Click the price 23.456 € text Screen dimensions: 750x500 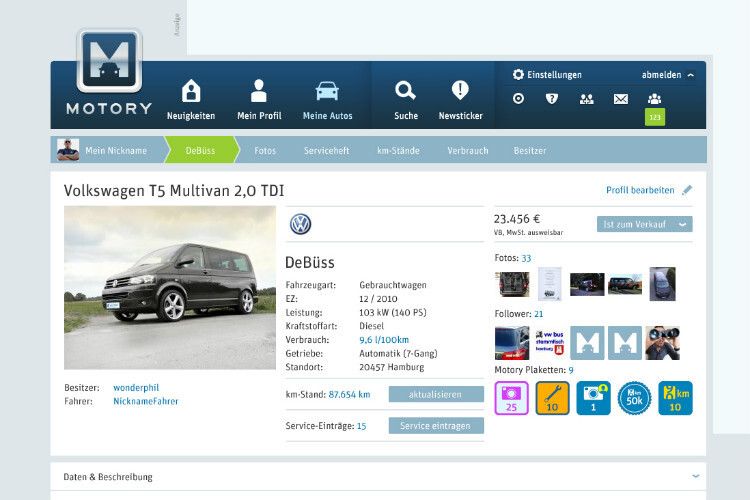517,219
